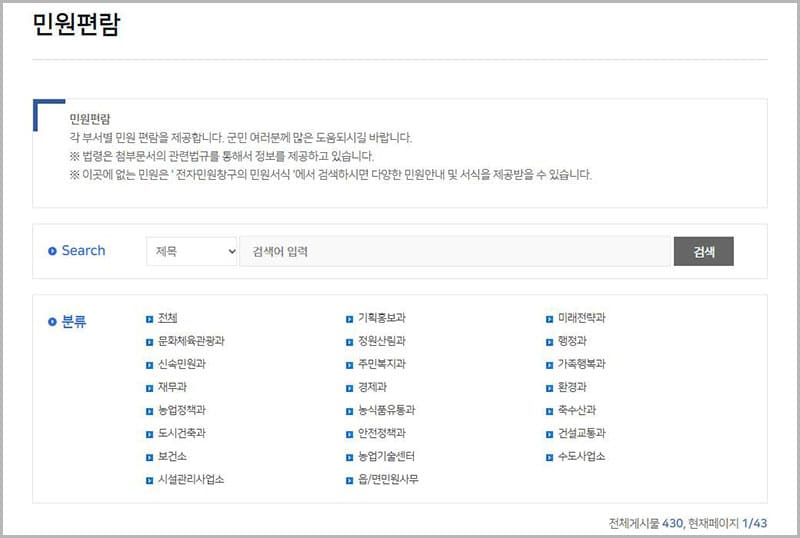Open the 읍/면민원사무 category
This screenshot has width=800, height=538.
tap(388, 479)
